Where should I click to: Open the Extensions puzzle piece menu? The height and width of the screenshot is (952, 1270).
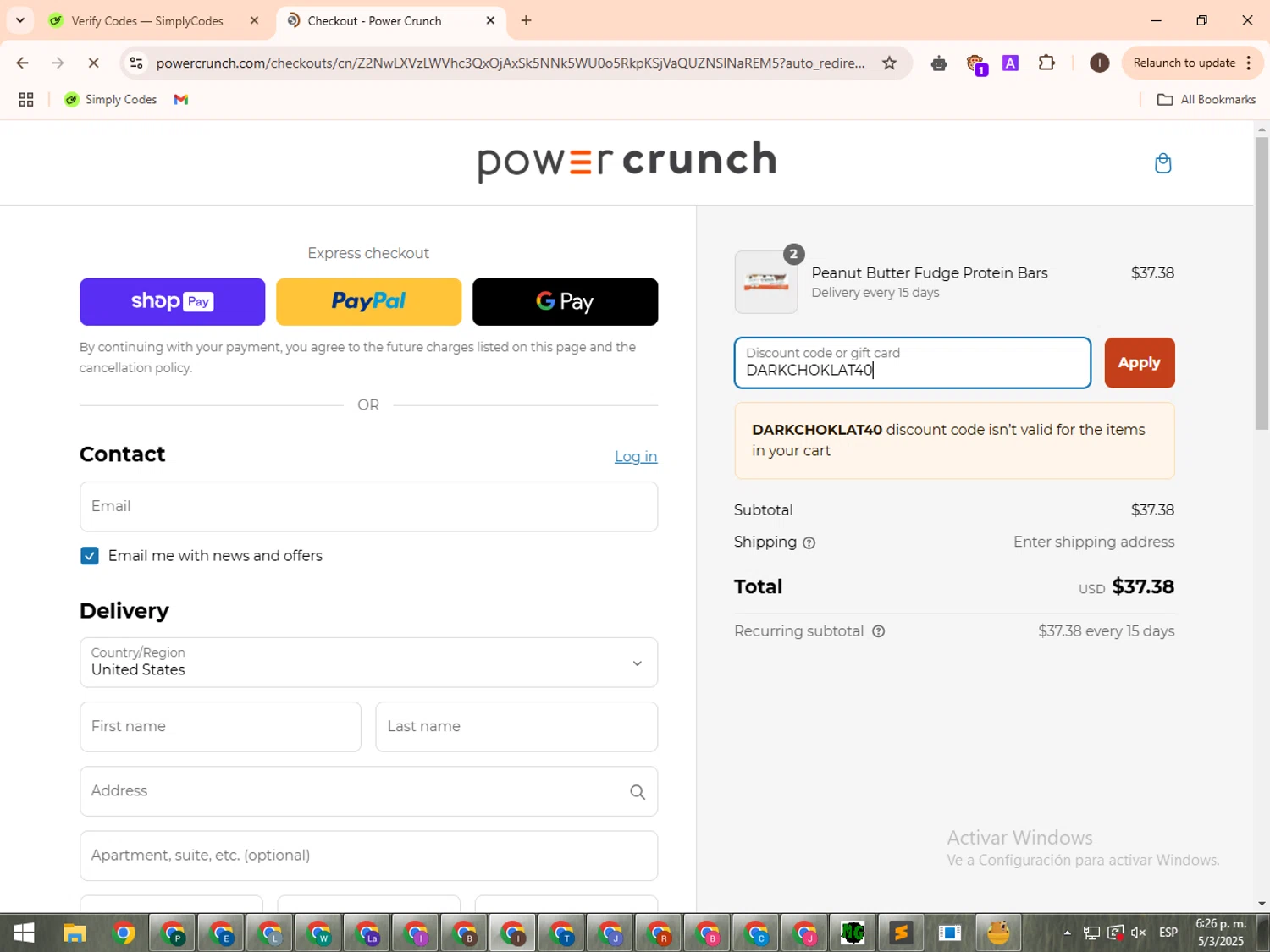click(x=1046, y=63)
